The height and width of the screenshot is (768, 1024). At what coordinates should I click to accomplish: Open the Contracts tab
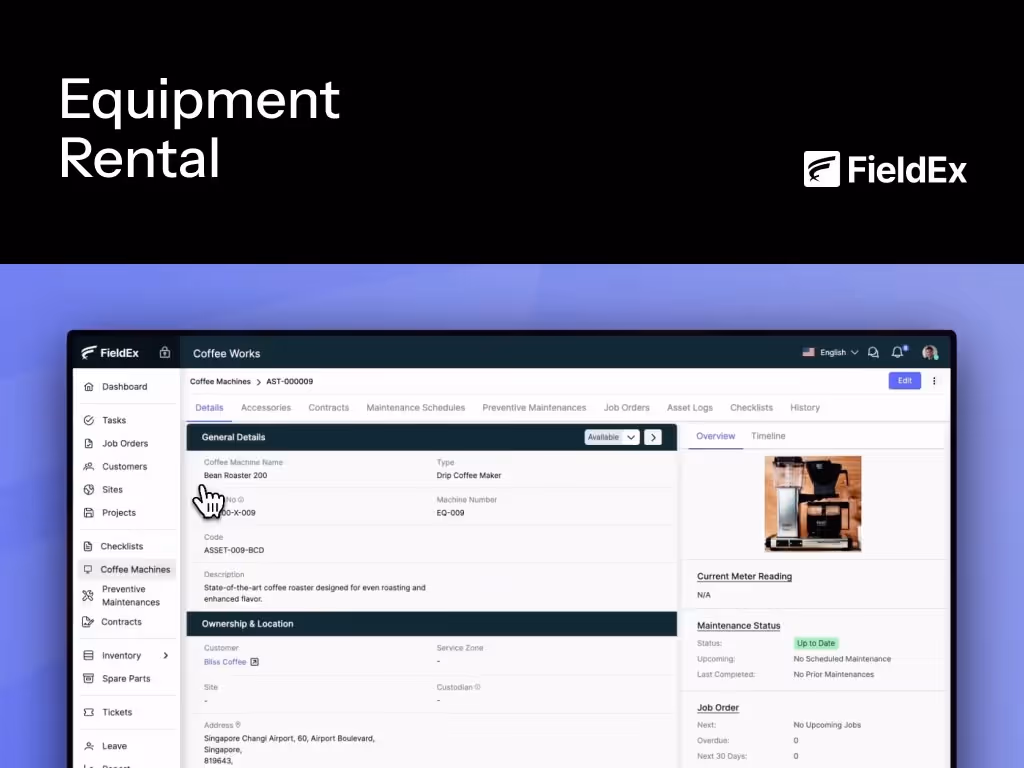(328, 408)
